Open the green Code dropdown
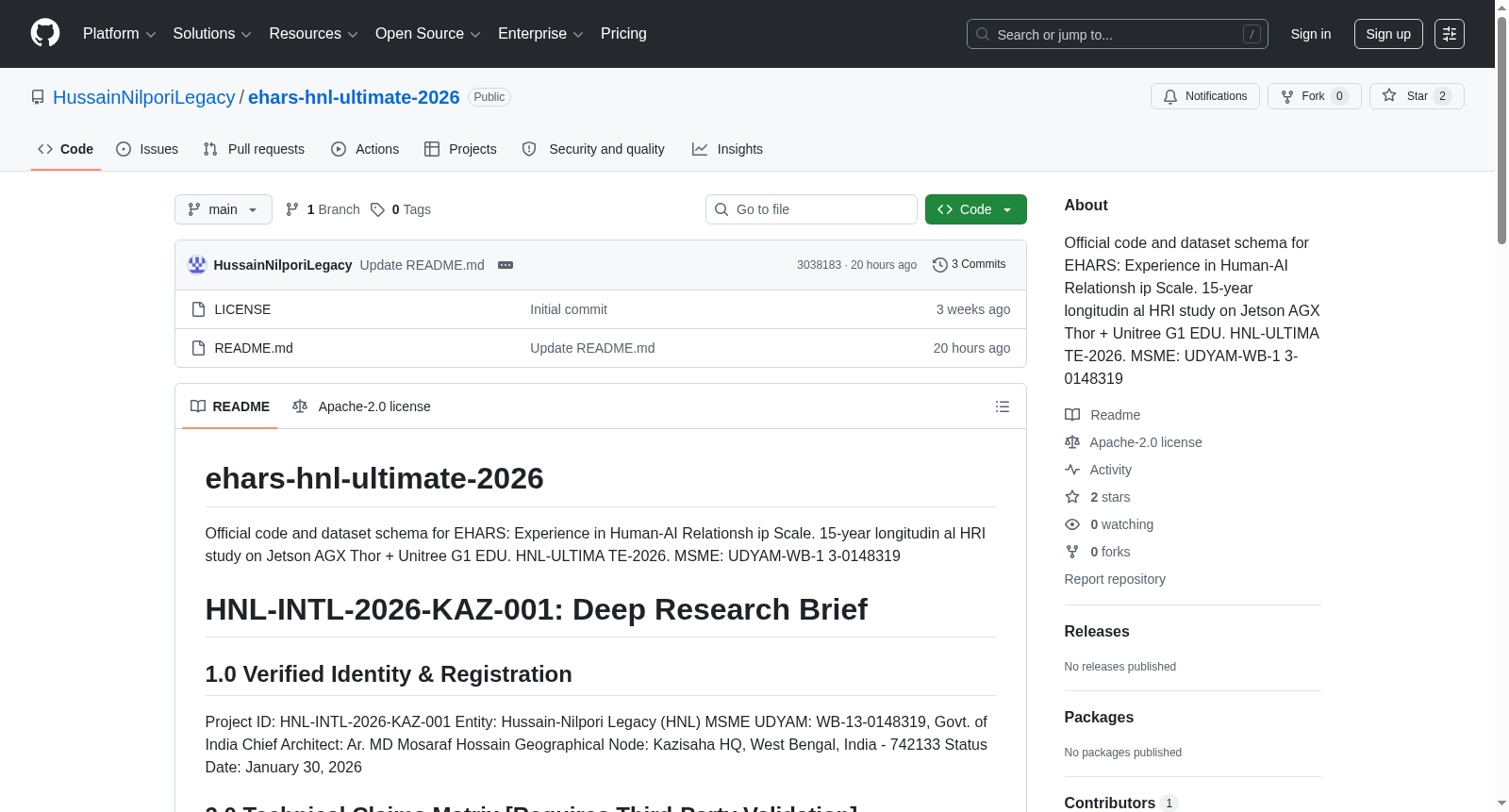 pos(976,209)
